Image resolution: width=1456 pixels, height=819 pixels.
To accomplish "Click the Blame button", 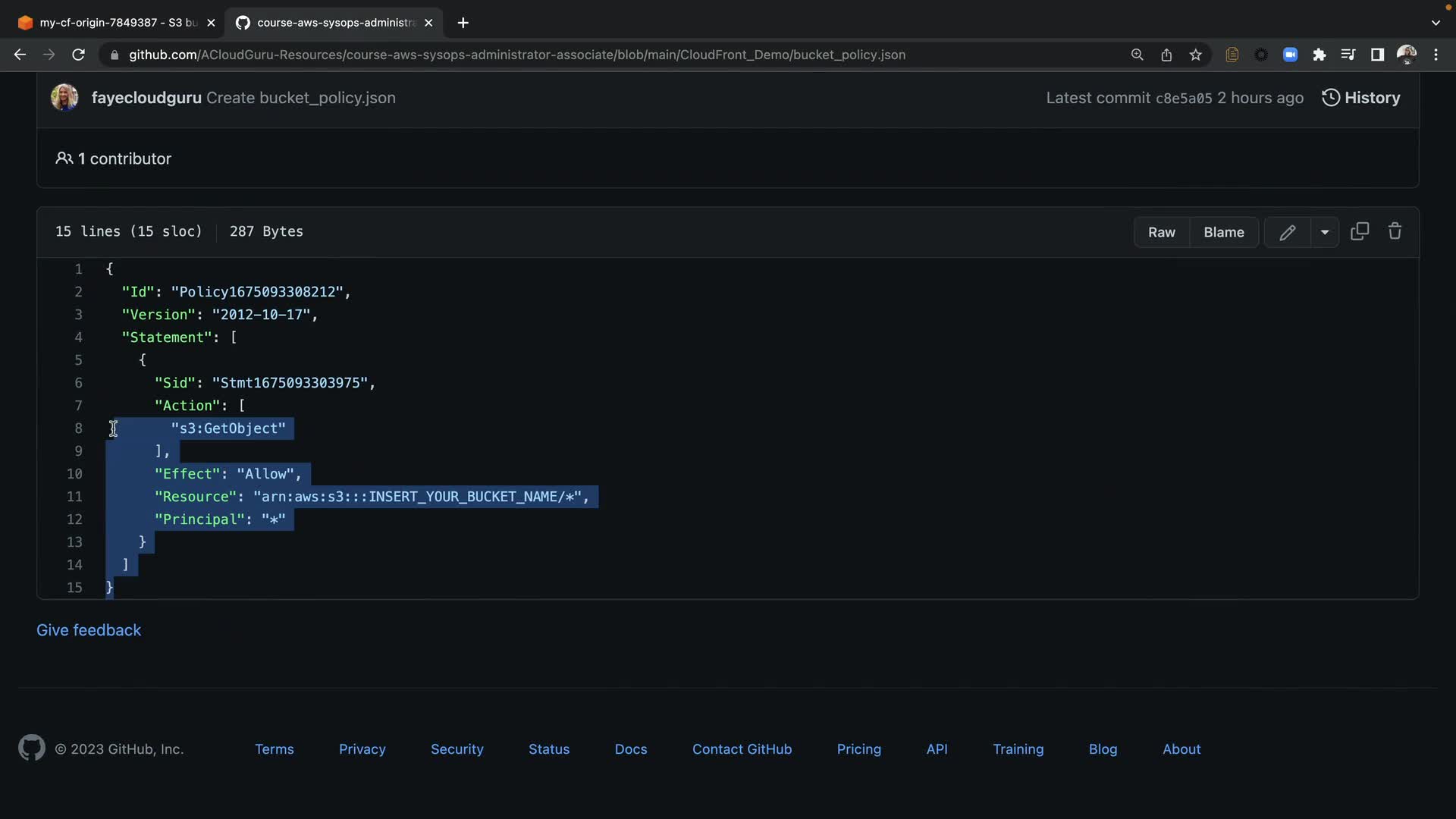I will [1223, 232].
